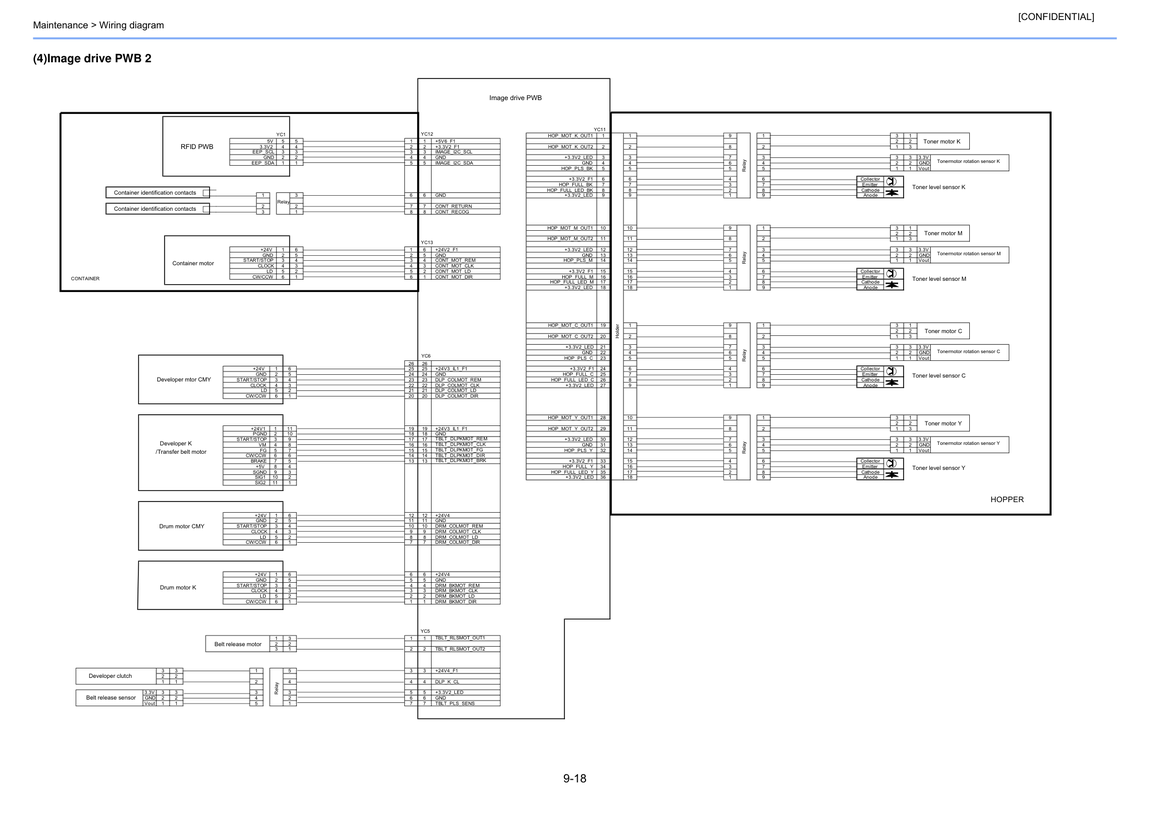Click signal name HOP_MOT_M_OUT2
This screenshot has height=813, width=1150.
571,239
